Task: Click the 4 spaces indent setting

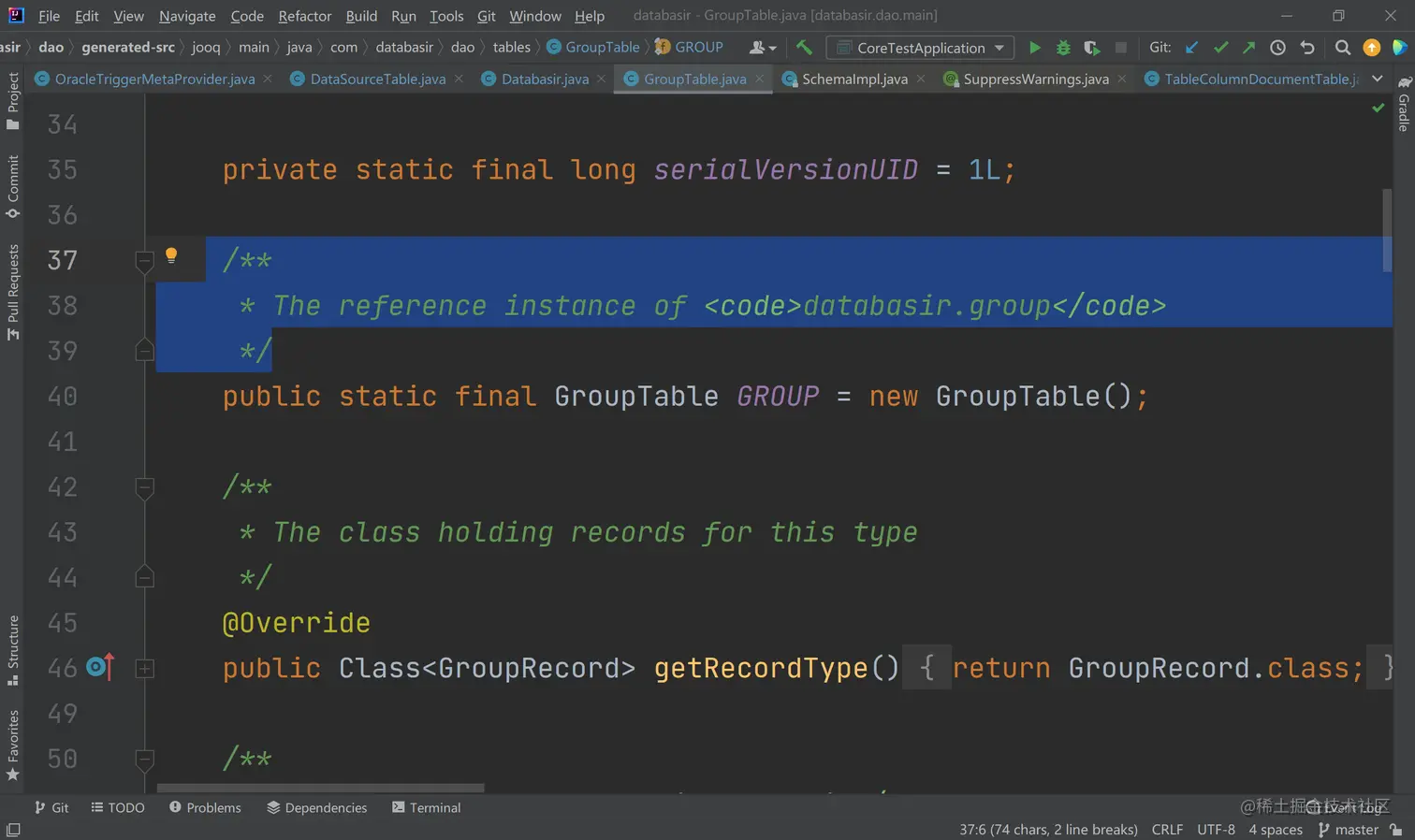Action: click(1276, 830)
